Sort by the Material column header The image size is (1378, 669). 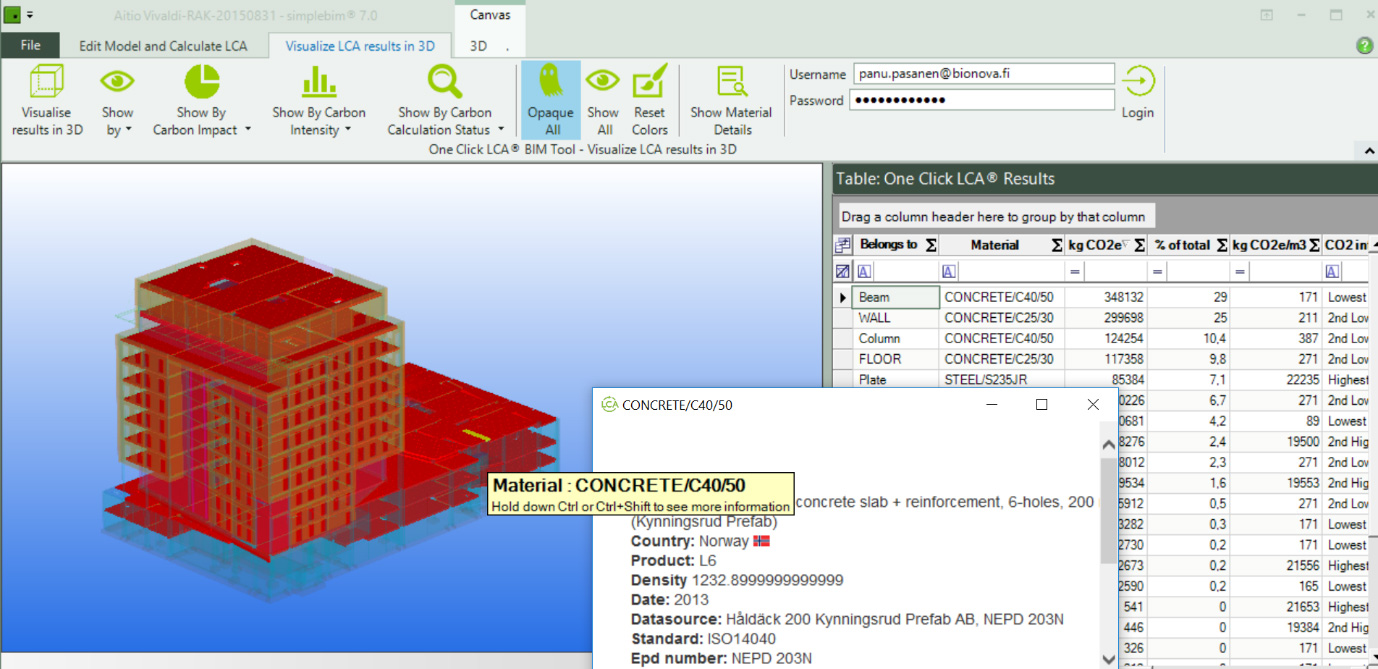(x=994, y=245)
